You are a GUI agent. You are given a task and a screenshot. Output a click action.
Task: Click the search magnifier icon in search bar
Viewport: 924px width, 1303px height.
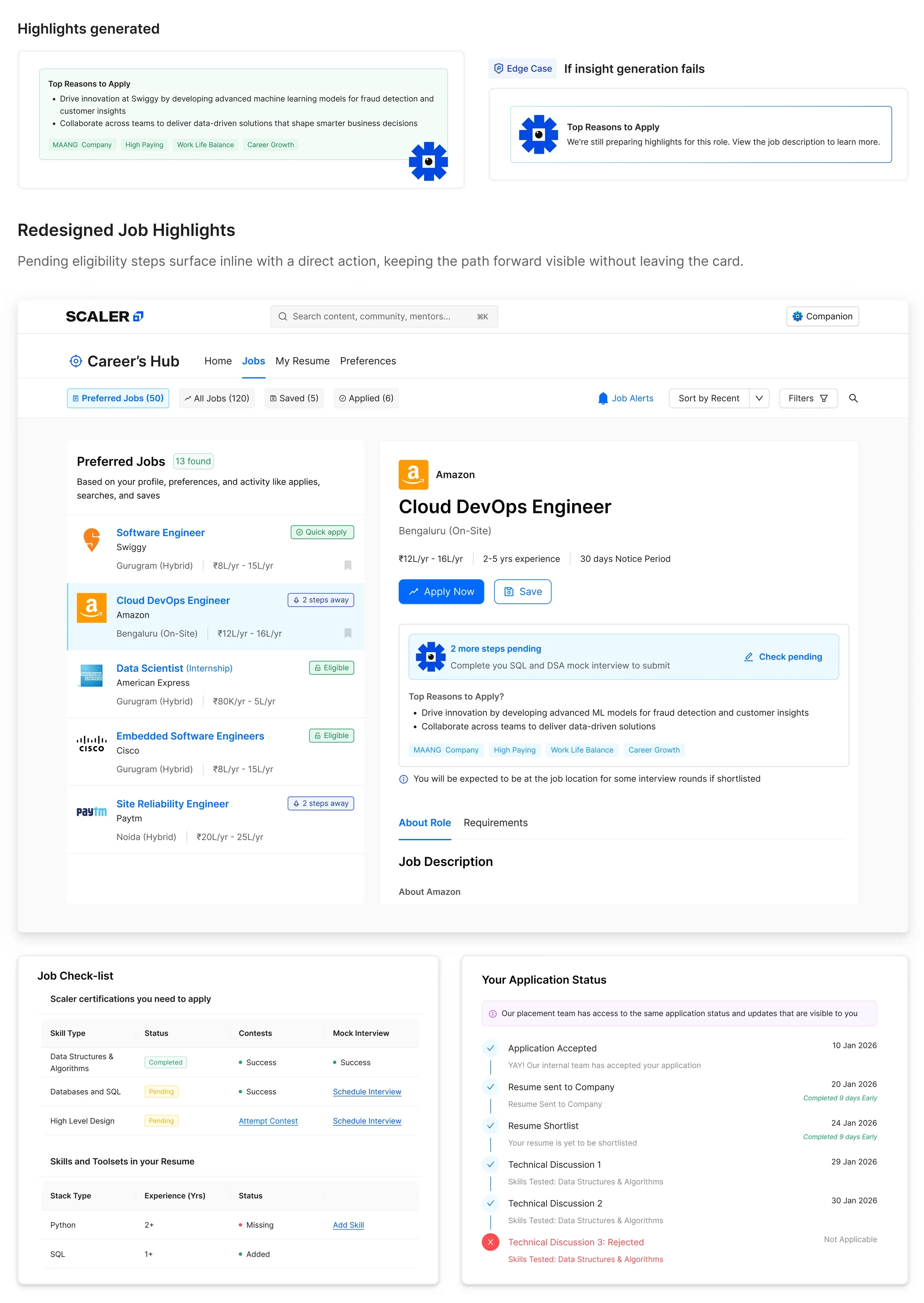283,316
